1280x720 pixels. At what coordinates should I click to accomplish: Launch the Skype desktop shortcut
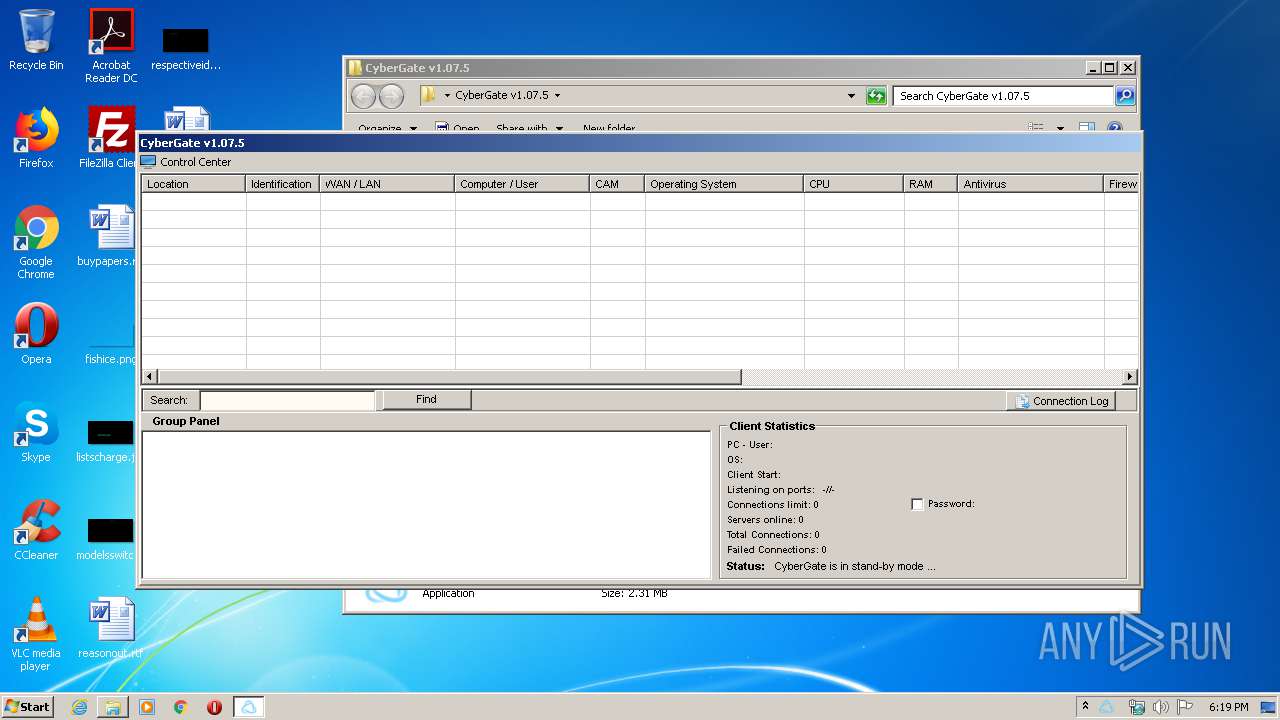coord(36,432)
